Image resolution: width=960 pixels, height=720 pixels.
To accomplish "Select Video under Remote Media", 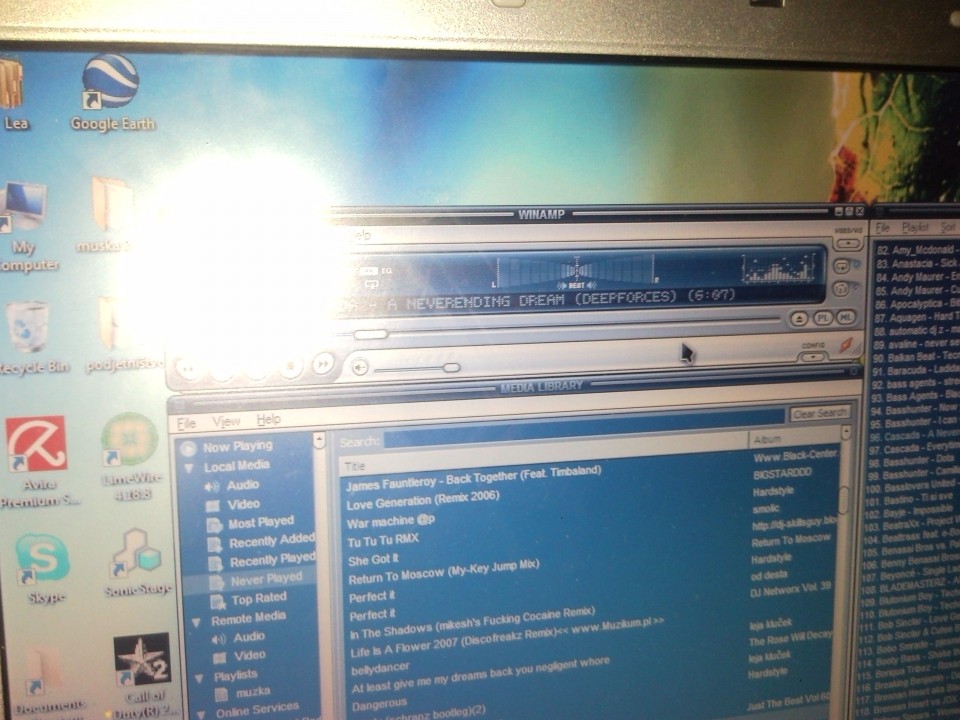I will [250, 656].
